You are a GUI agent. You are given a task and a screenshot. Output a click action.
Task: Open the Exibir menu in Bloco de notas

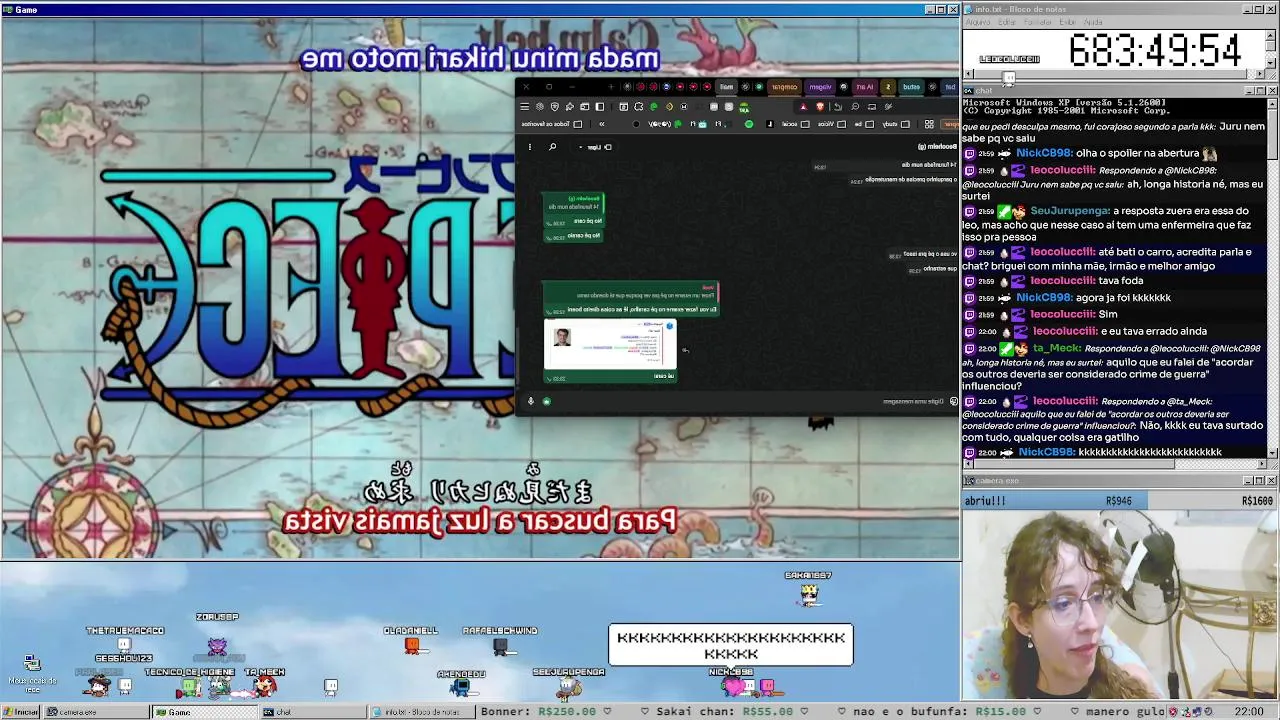1067,22
